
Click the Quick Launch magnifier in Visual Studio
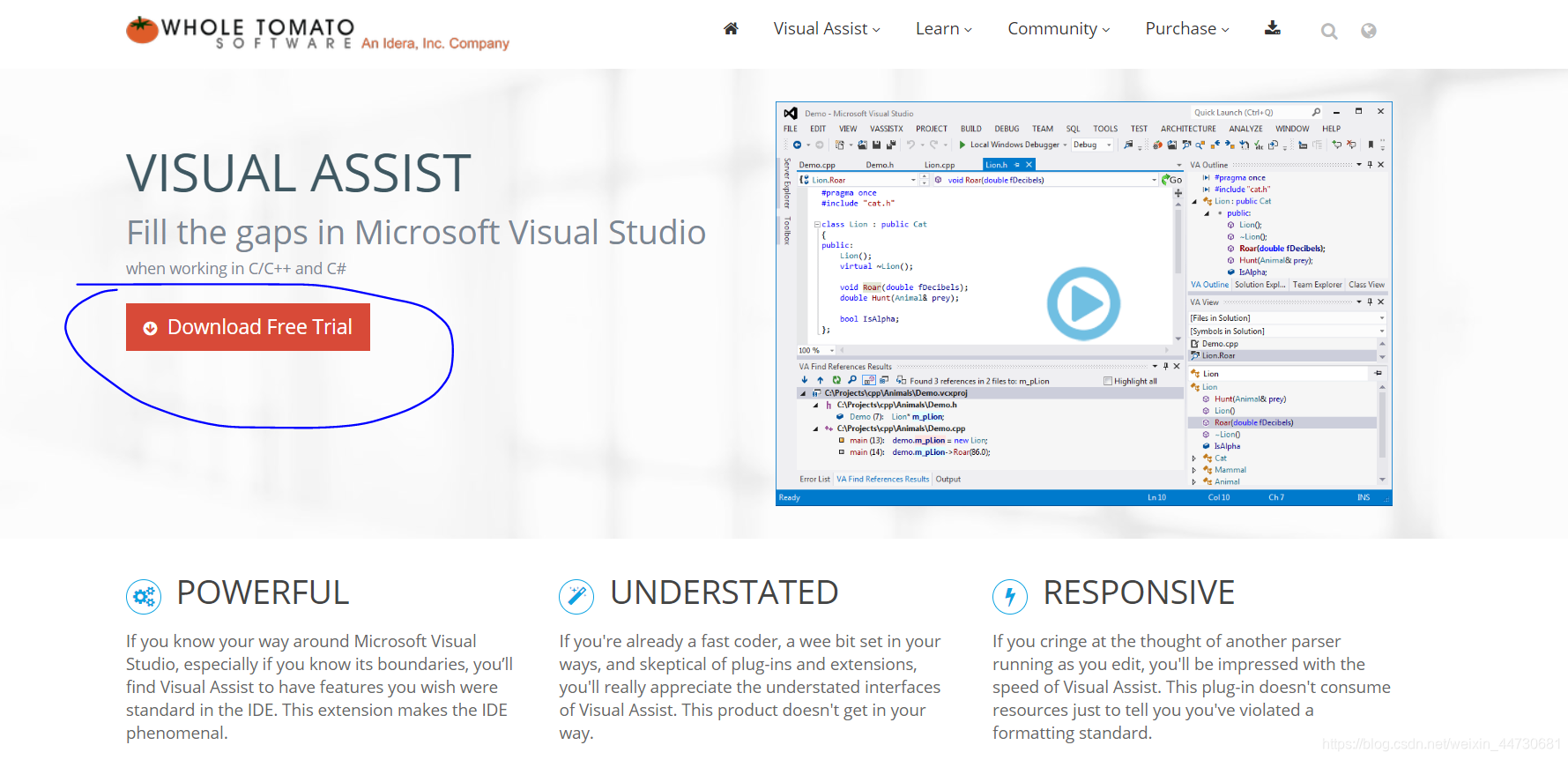pos(1316,112)
